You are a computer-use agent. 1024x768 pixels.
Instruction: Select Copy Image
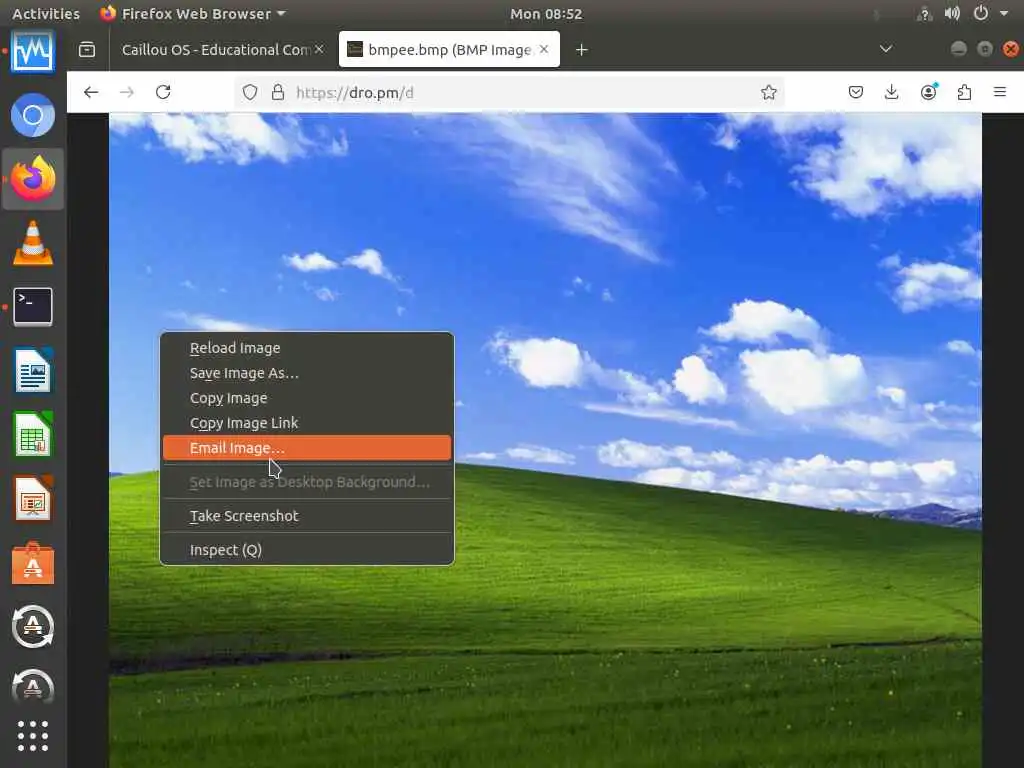click(x=307, y=398)
